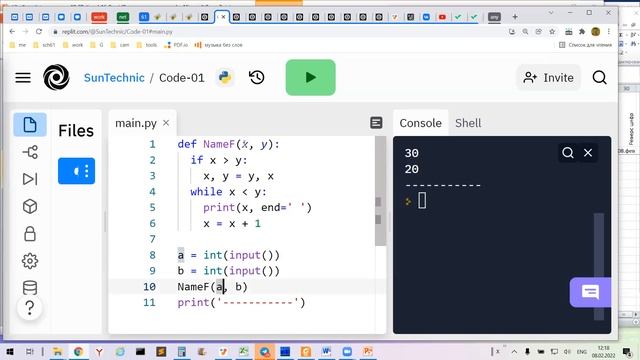Viewport: 640px width, 360px height.
Task: Open the Help question mark button
Action: [30, 308]
